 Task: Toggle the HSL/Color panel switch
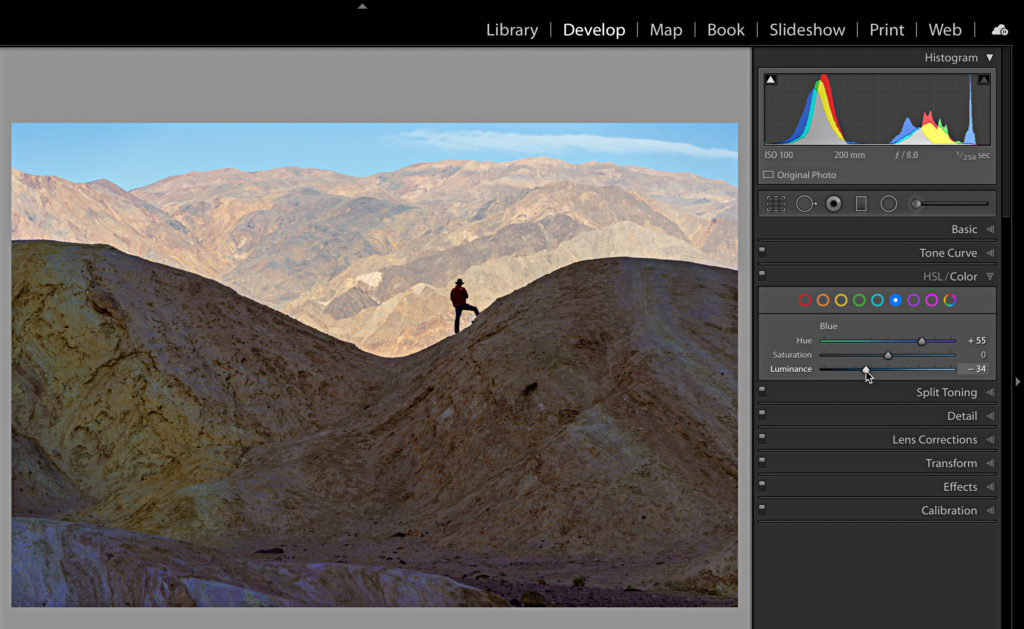click(762, 273)
